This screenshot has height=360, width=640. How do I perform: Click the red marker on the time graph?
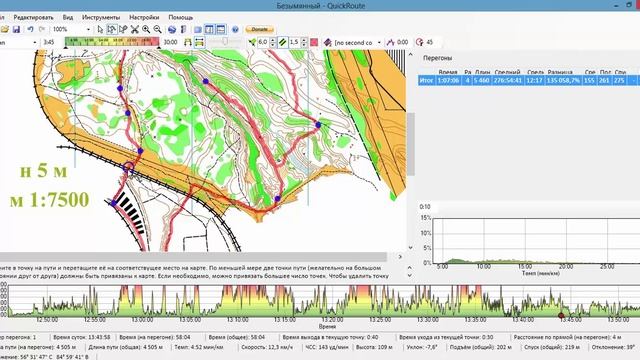click(561, 315)
